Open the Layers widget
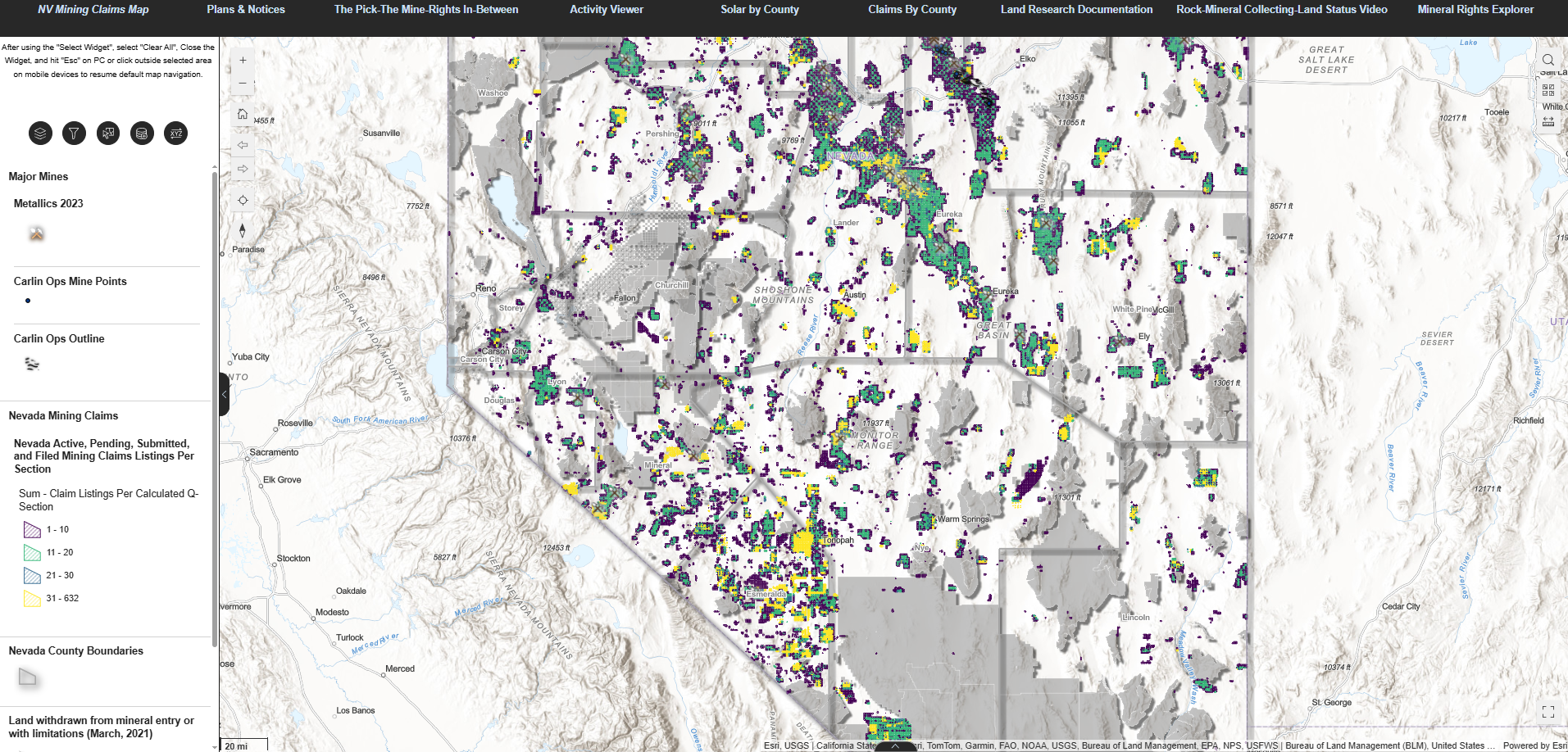1568x752 pixels. (x=40, y=133)
